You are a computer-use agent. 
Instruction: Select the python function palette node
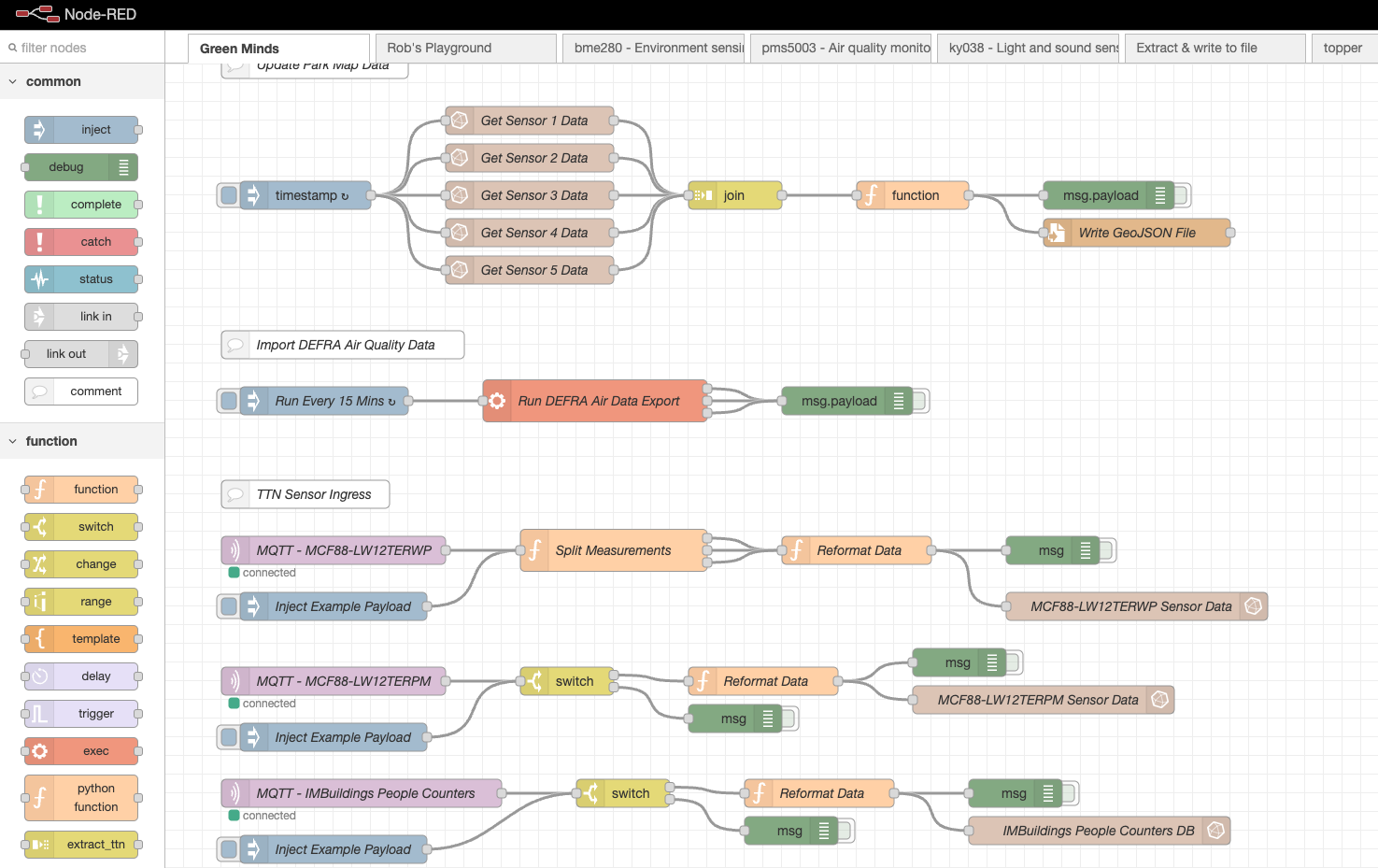(82, 798)
